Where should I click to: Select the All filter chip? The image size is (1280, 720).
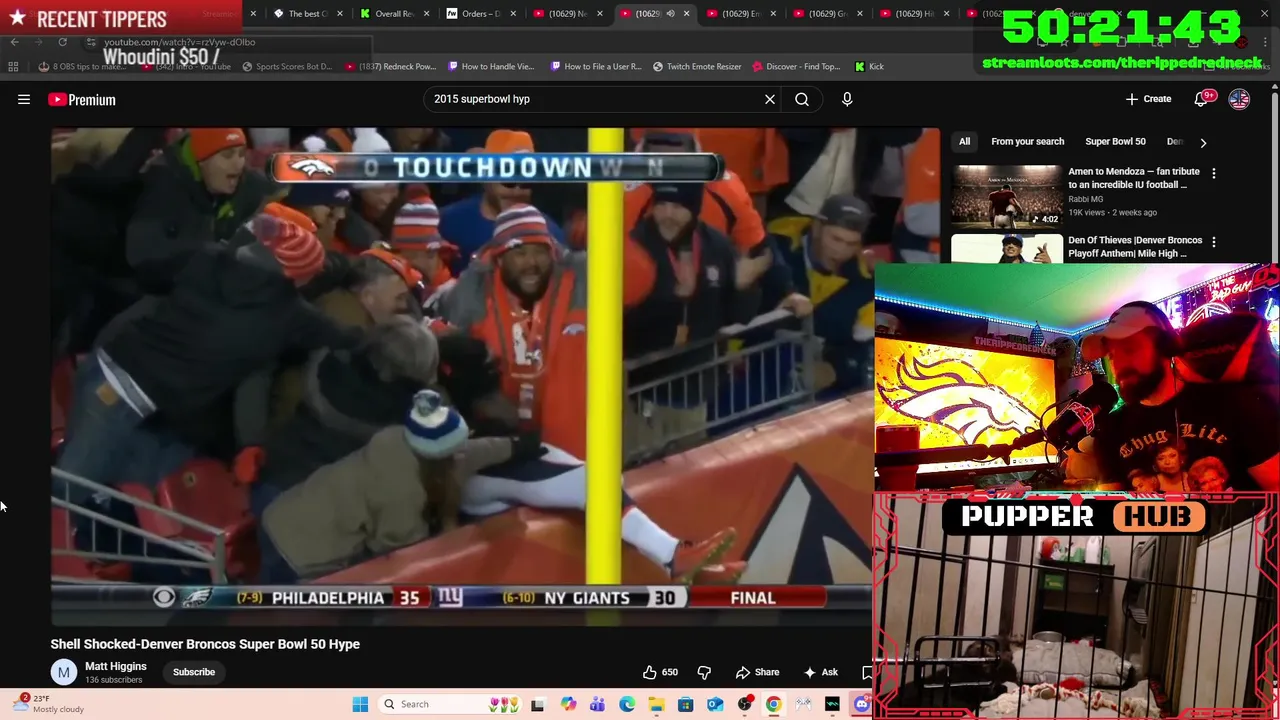(x=964, y=142)
